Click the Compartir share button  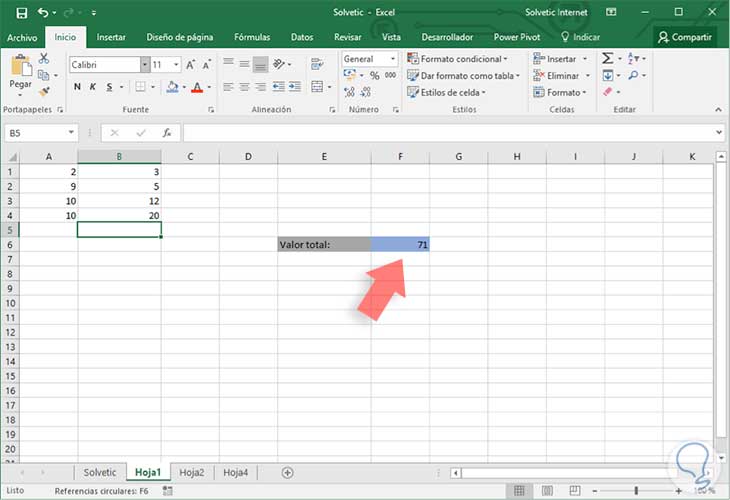tap(684, 37)
